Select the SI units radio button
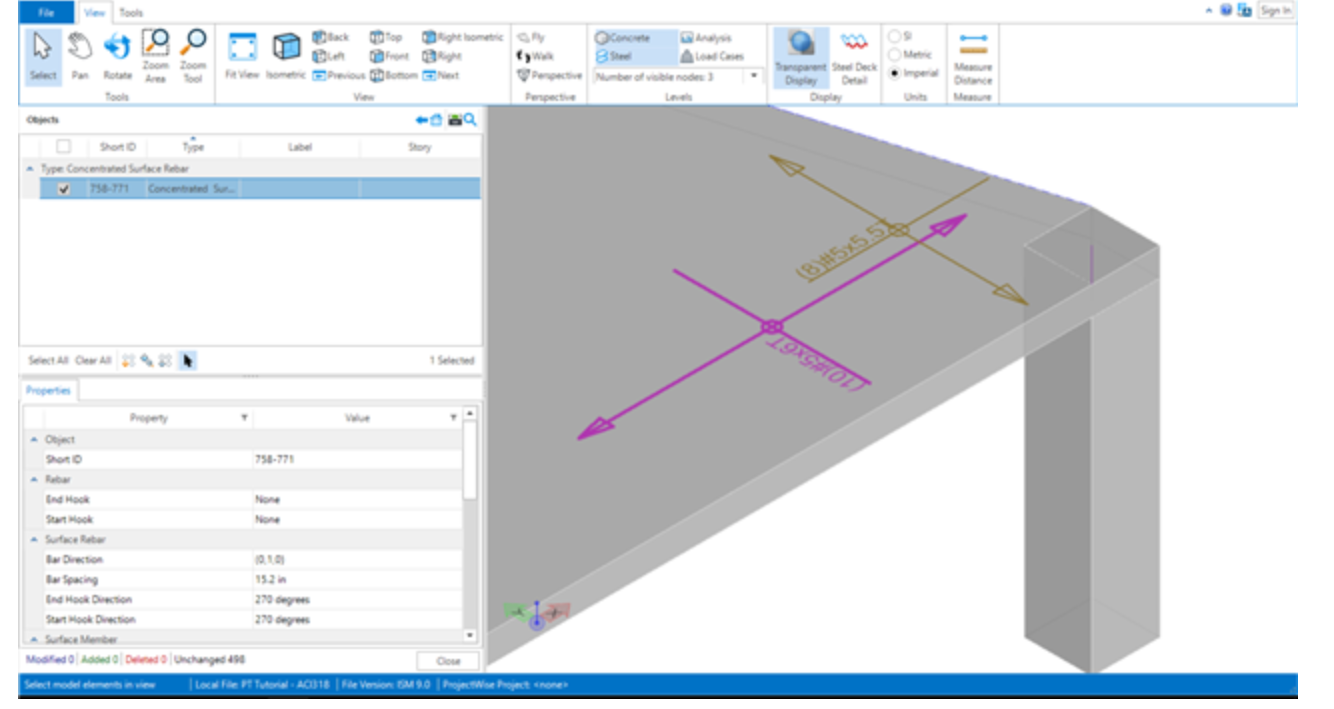The width and height of the screenshot is (1334, 709). [894, 36]
